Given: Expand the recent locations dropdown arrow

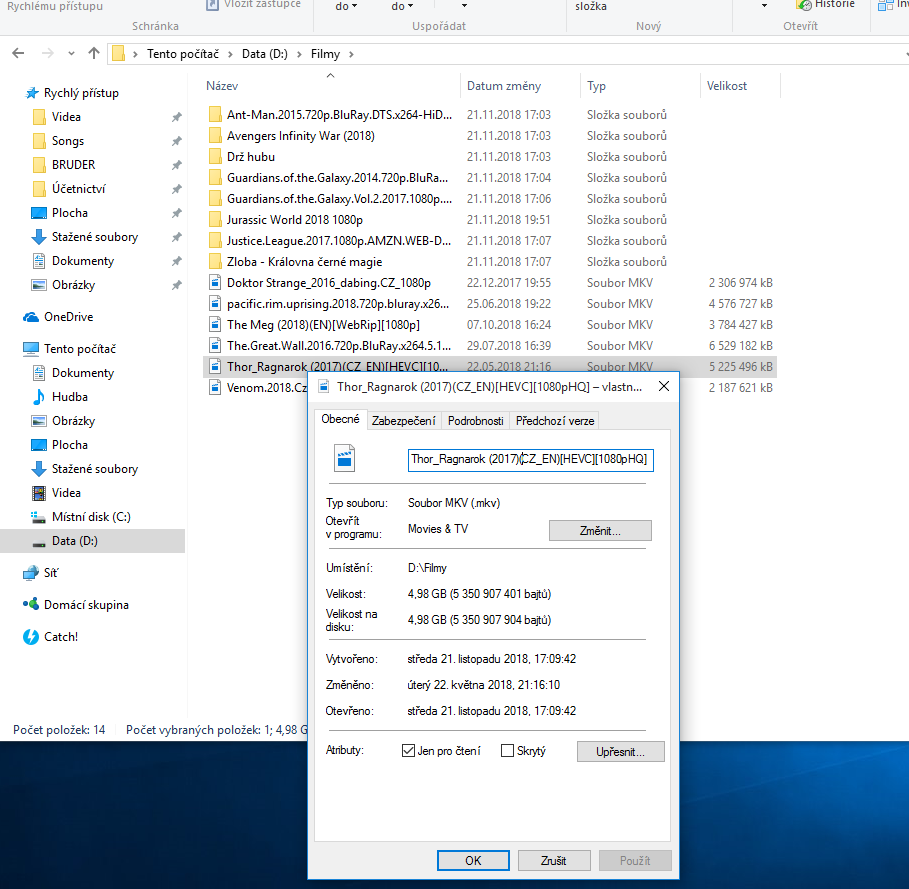Looking at the screenshot, I should click(x=72, y=54).
